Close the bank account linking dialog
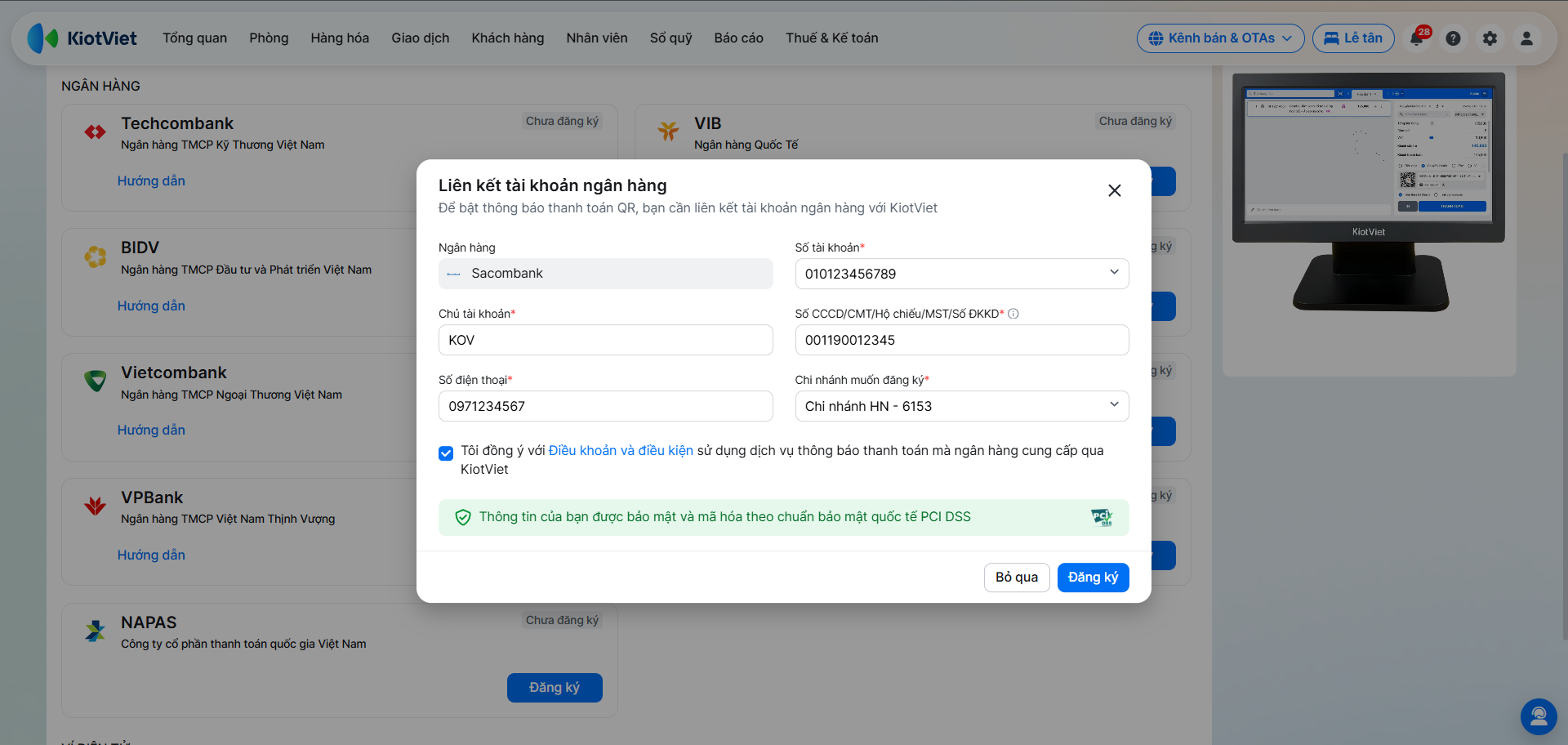 pos(1115,190)
